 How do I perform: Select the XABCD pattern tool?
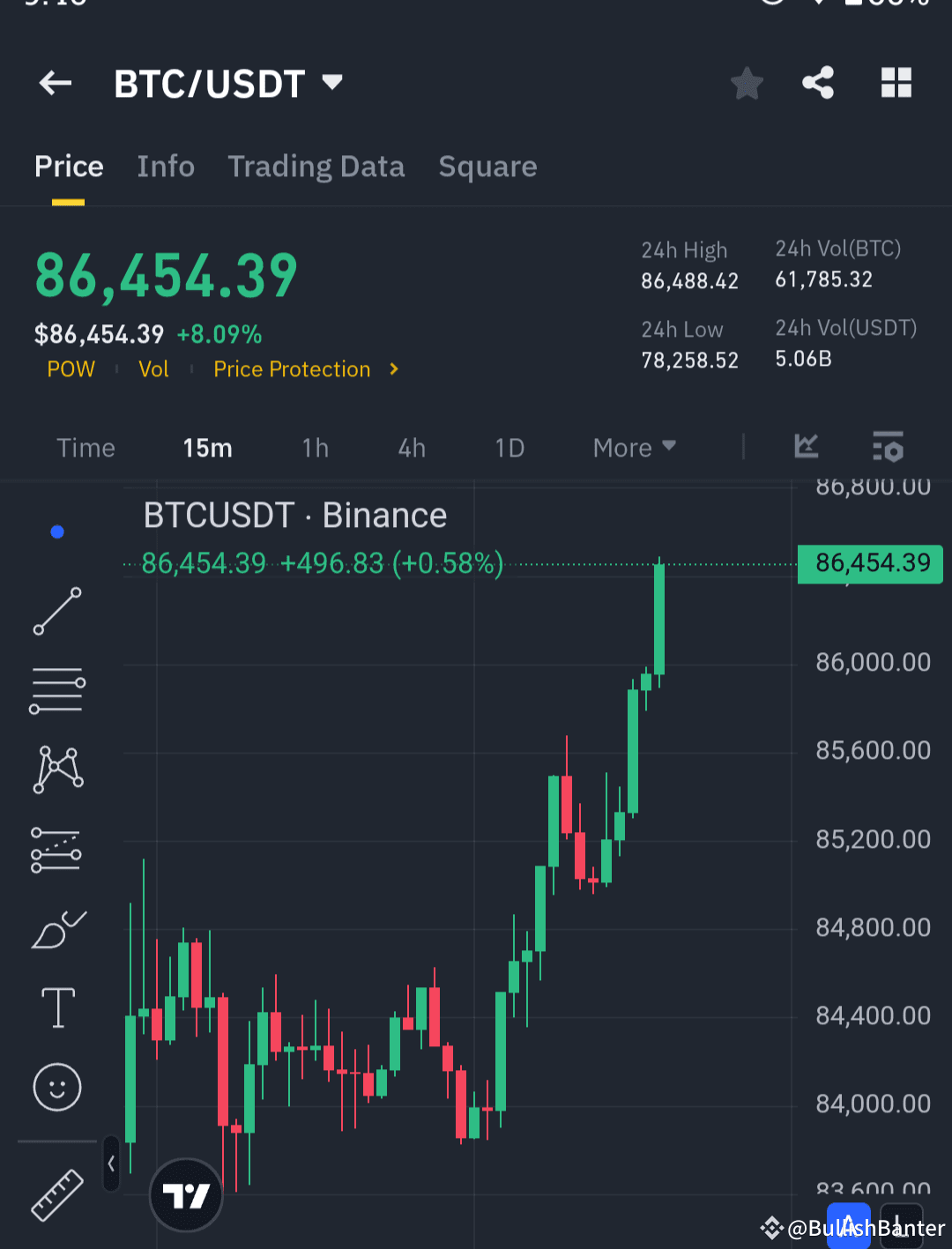coord(56,769)
